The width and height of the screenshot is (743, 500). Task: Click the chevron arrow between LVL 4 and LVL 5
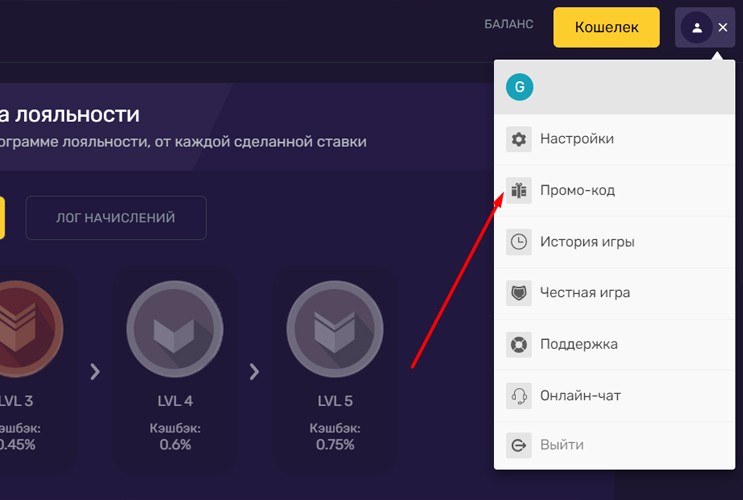[254, 372]
